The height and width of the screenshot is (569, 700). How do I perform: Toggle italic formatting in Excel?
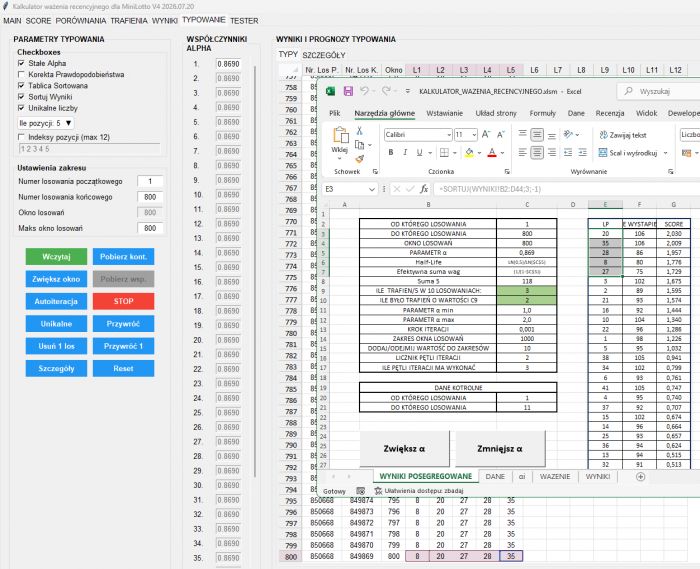click(405, 153)
